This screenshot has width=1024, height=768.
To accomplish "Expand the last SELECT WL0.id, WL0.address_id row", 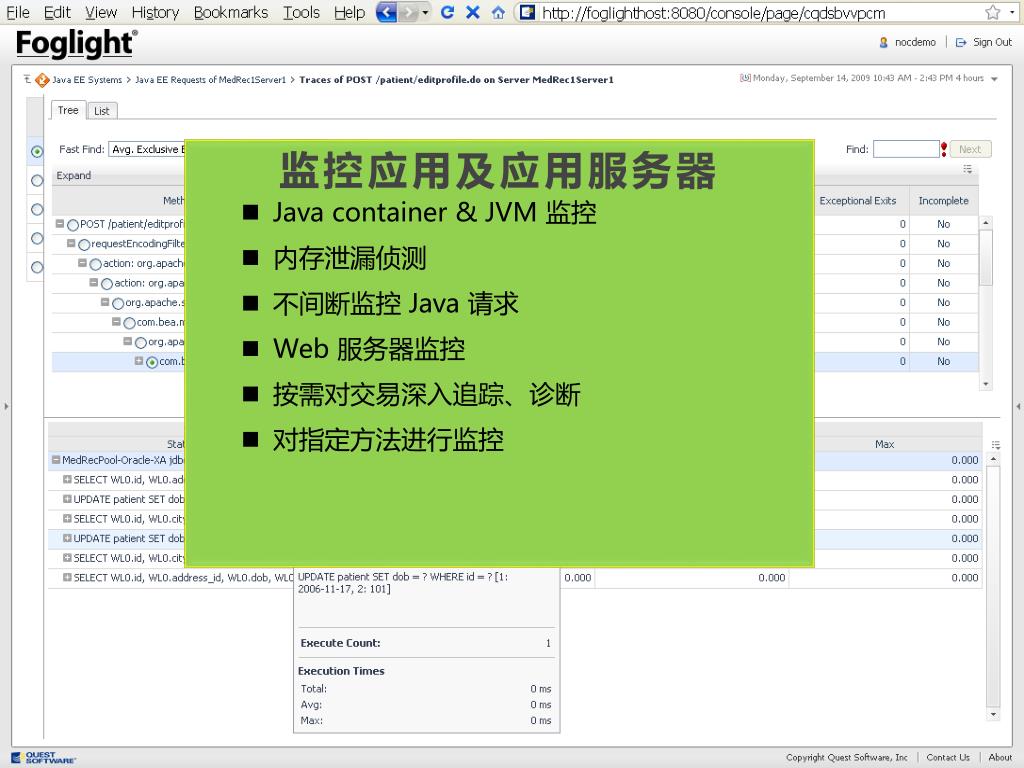I will (x=67, y=577).
